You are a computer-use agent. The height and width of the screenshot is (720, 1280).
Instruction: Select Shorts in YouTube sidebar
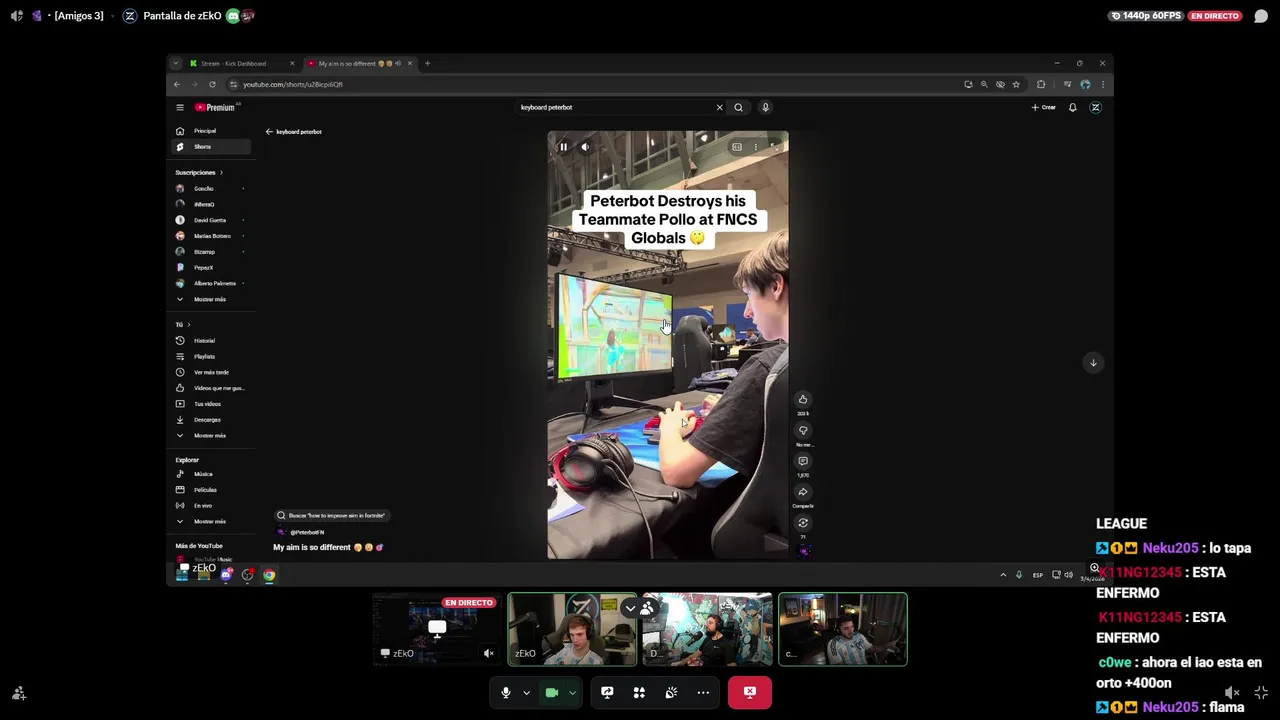coord(210,147)
